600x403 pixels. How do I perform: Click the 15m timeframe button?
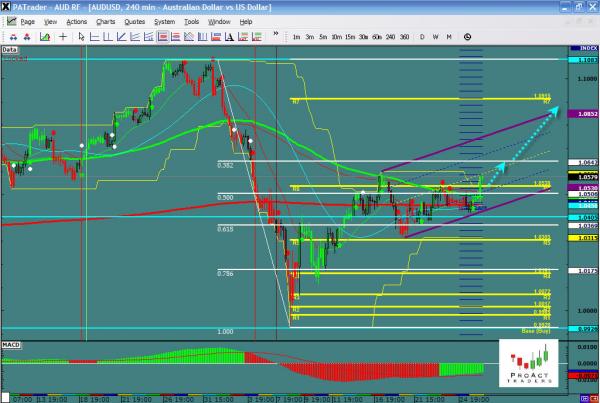coord(350,37)
